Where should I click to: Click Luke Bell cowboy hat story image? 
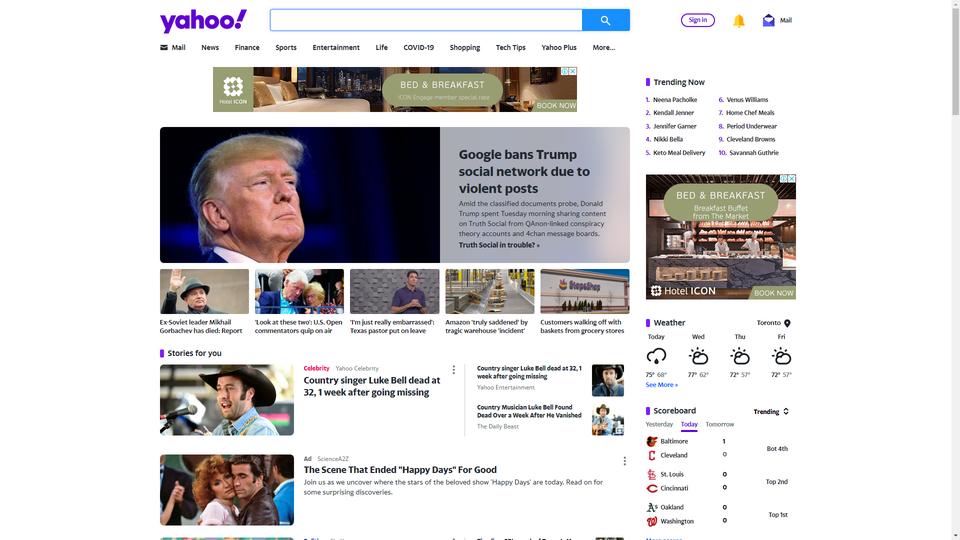[227, 400]
